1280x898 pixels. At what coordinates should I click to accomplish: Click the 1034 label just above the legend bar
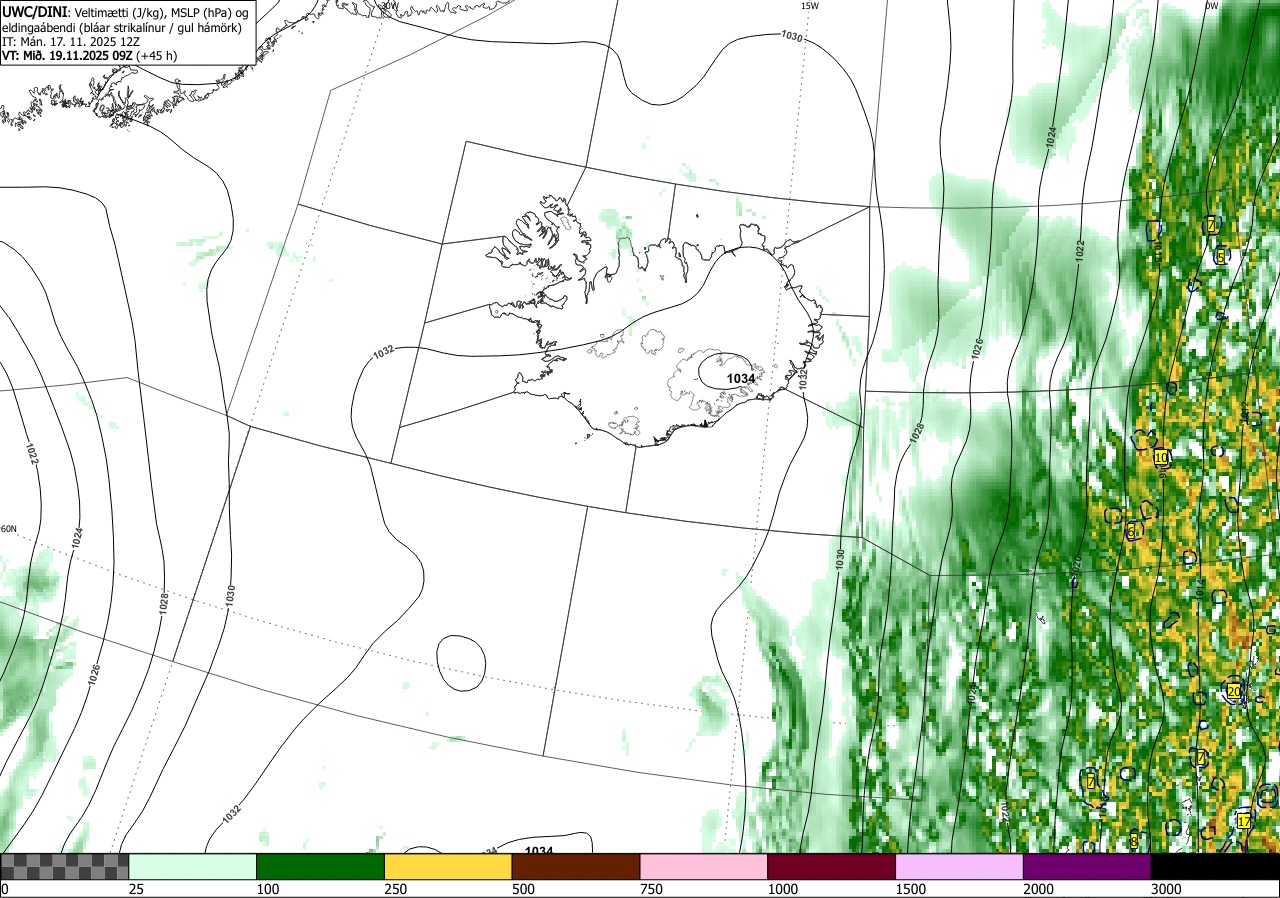tap(539, 851)
